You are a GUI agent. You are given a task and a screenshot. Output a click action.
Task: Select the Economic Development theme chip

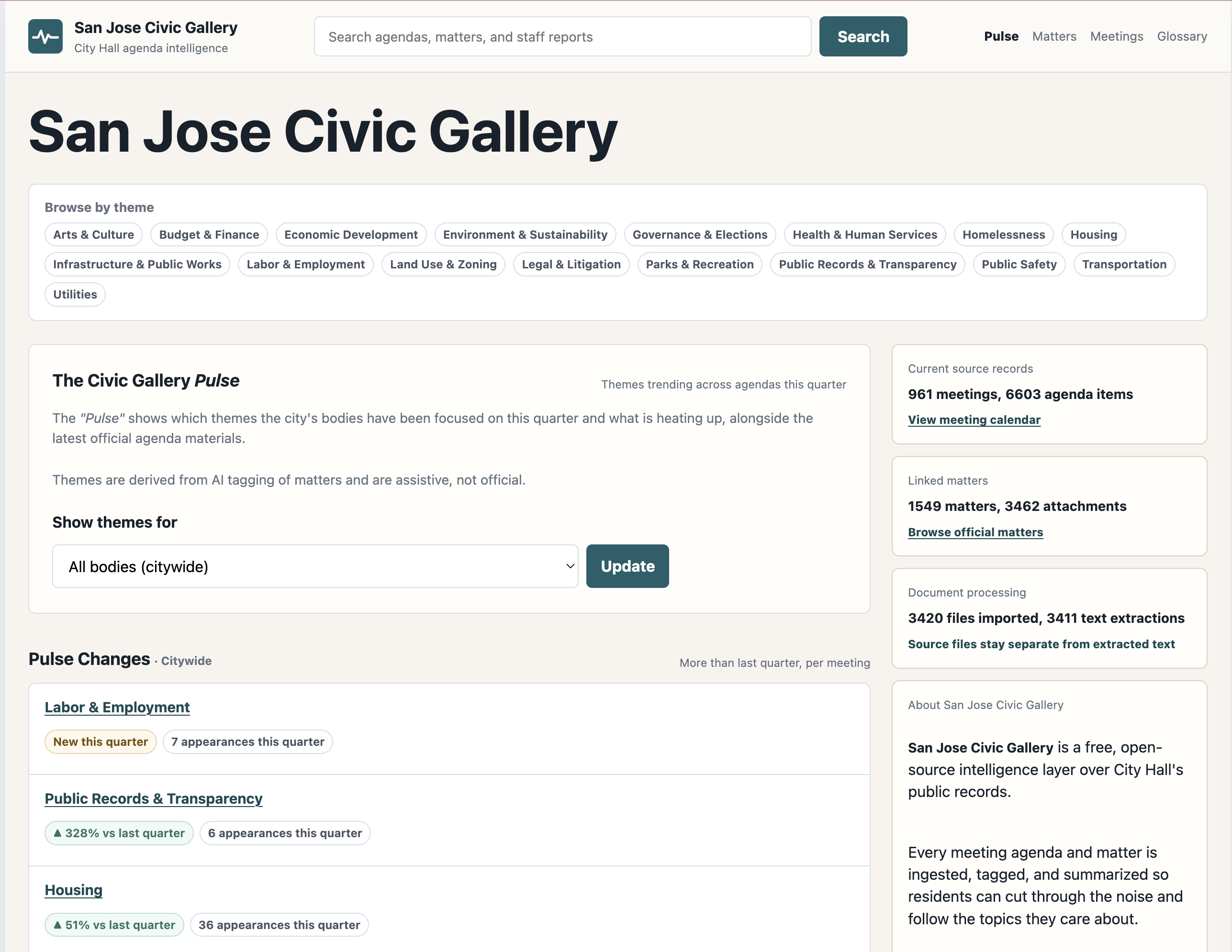(x=351, y=234)
